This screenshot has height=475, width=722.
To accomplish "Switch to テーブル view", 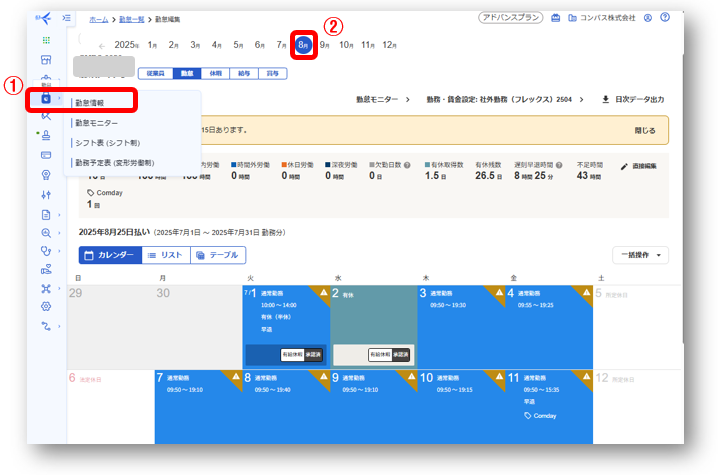I will coord(216,255).
